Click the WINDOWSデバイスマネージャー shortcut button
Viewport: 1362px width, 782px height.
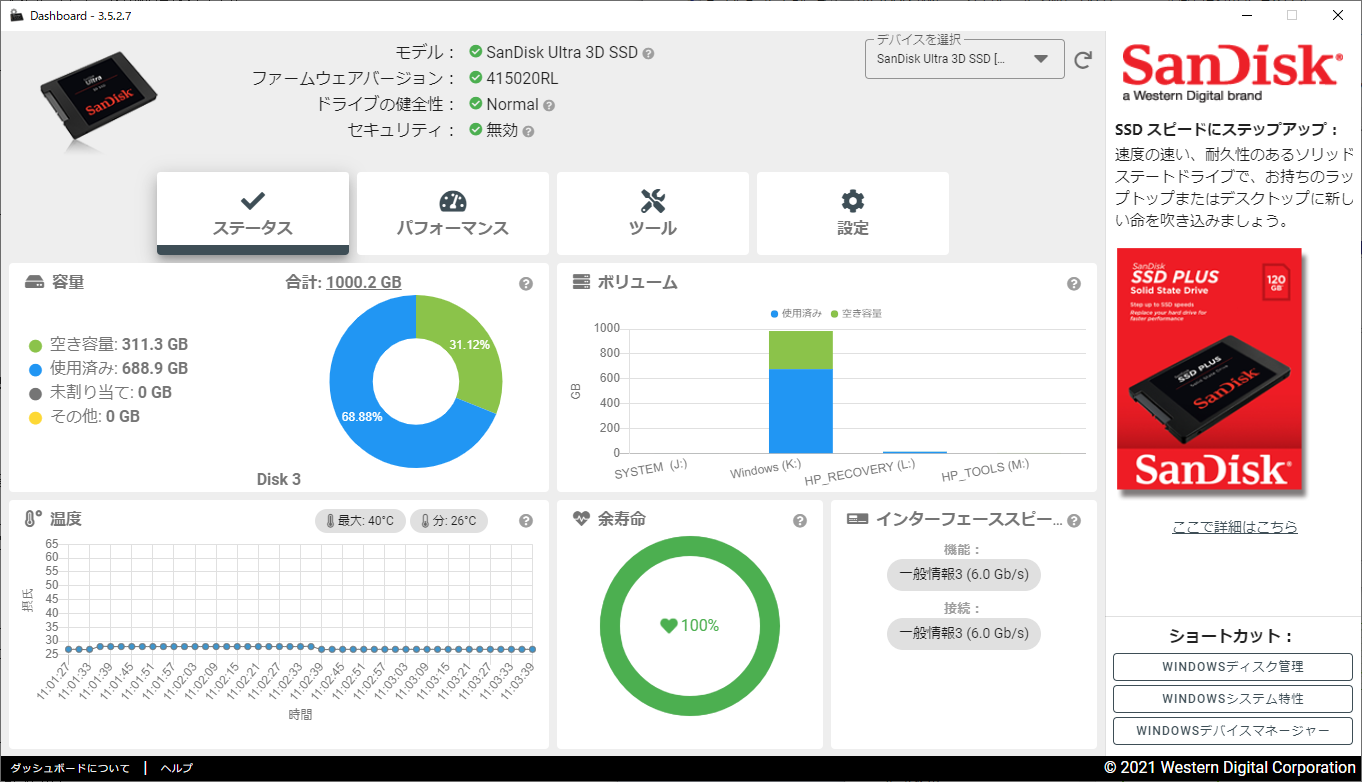tap(1233, 731)
